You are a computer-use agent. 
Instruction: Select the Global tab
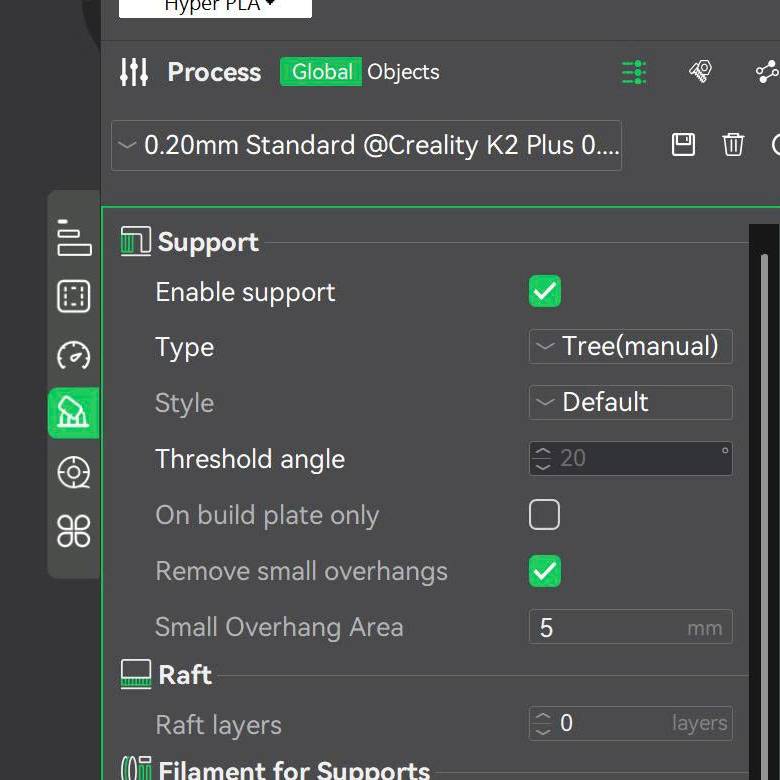click(321, 72)
